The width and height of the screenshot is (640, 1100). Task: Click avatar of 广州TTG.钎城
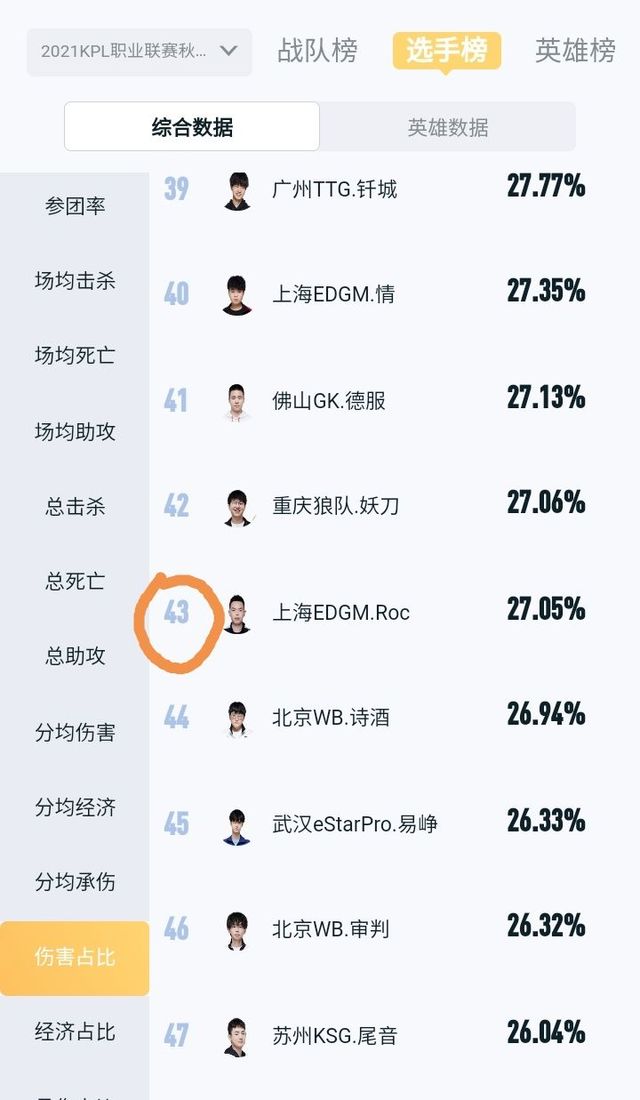click(237, 189)
